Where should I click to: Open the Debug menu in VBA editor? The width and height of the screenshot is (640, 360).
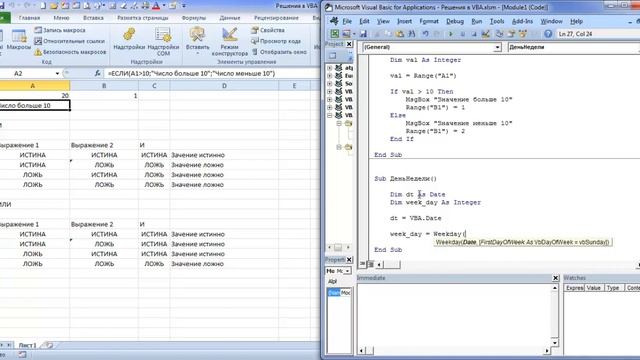pyautogui.click(x=455, y=21)
